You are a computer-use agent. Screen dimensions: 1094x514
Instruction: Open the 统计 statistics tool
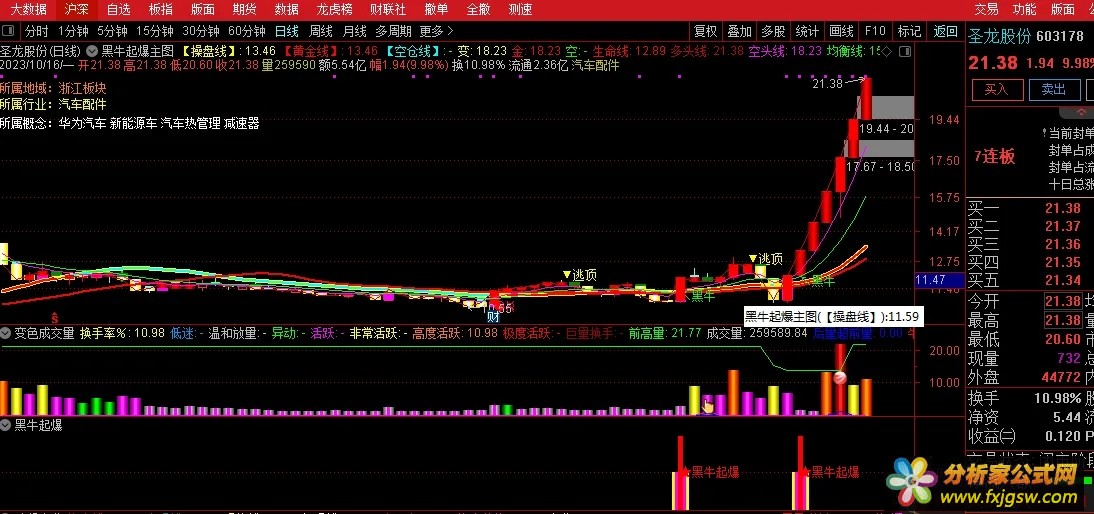tap(807, 31)
